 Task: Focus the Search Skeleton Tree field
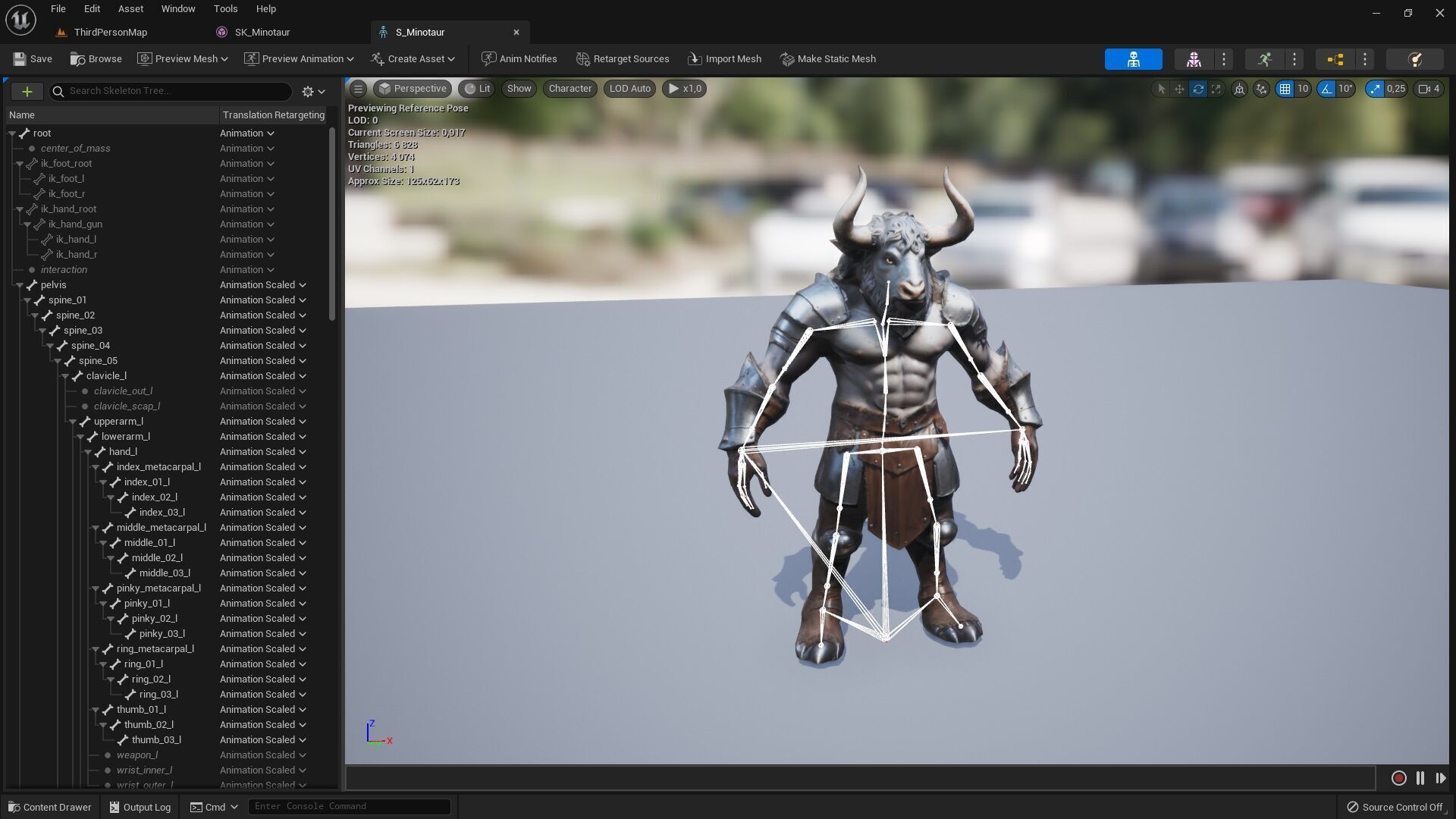171,91
